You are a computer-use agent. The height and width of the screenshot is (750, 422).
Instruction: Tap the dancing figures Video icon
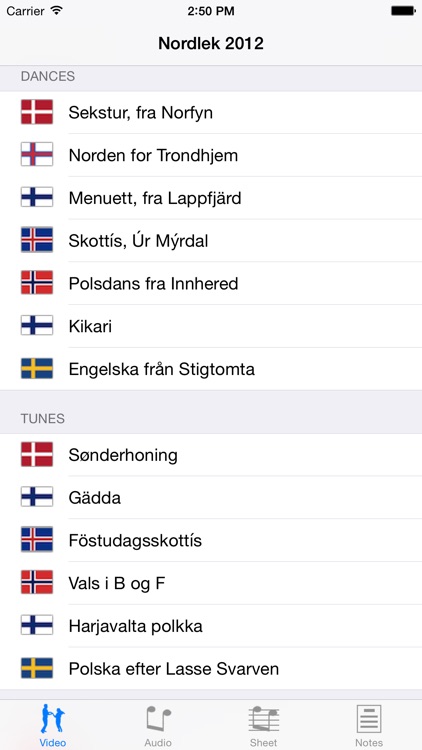point(53,718)
